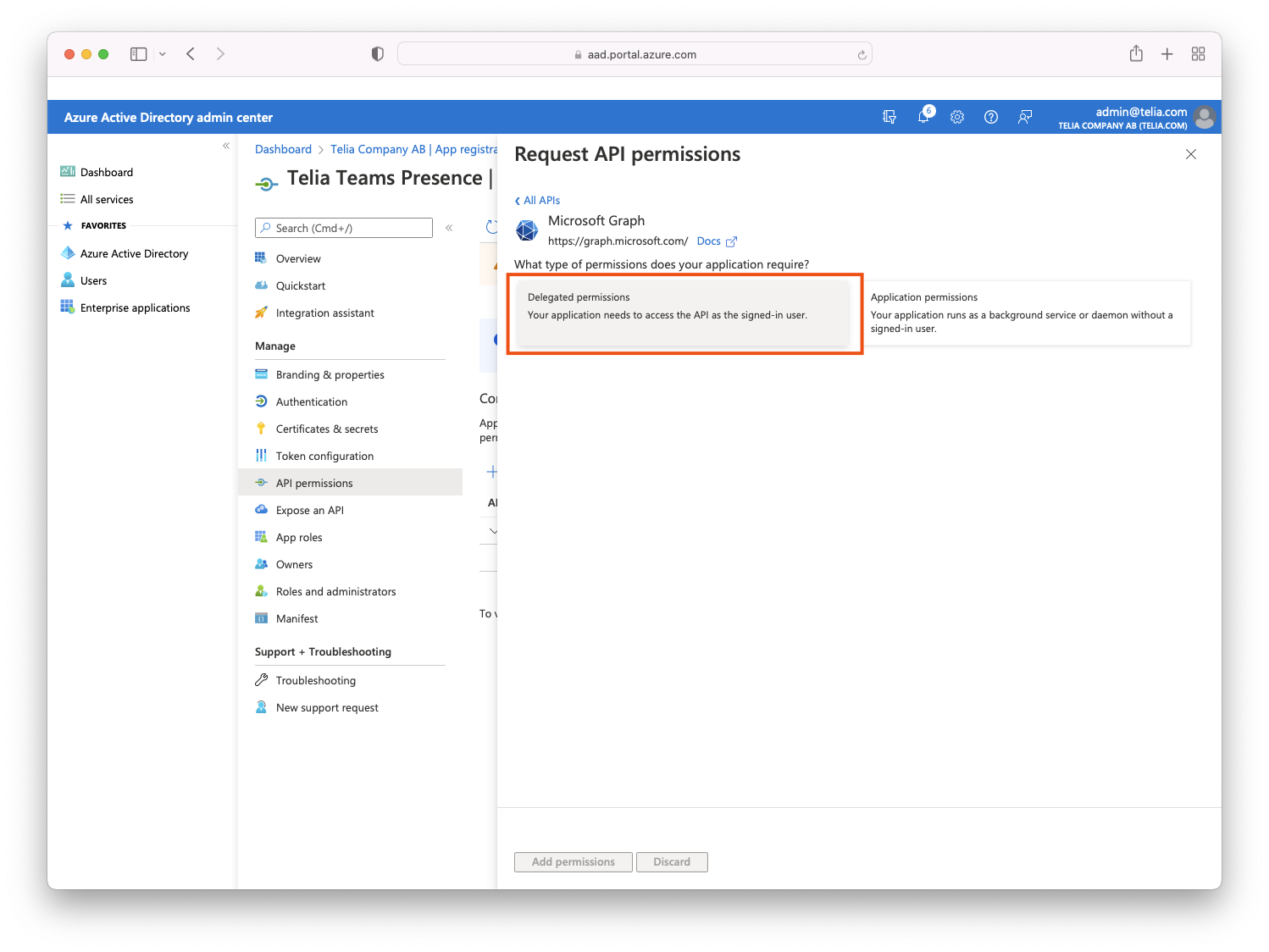Screen dimensions: 1269x952
Task: Select API permissions in the menu
Action: (350, 483)
